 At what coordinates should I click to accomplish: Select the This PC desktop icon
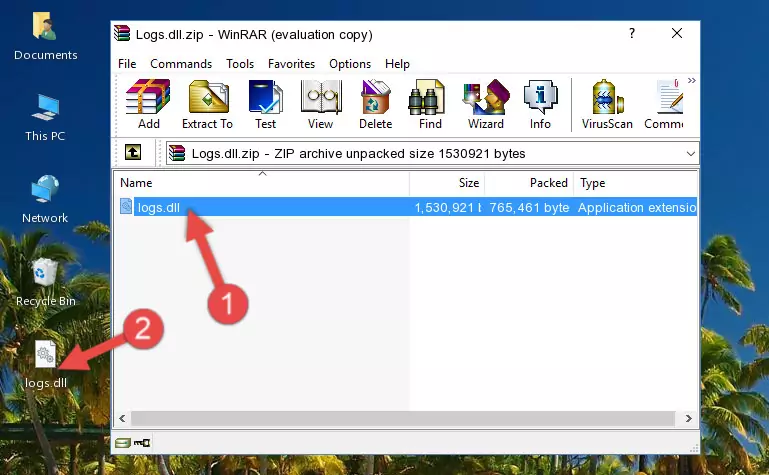click(x=45, y=118)
